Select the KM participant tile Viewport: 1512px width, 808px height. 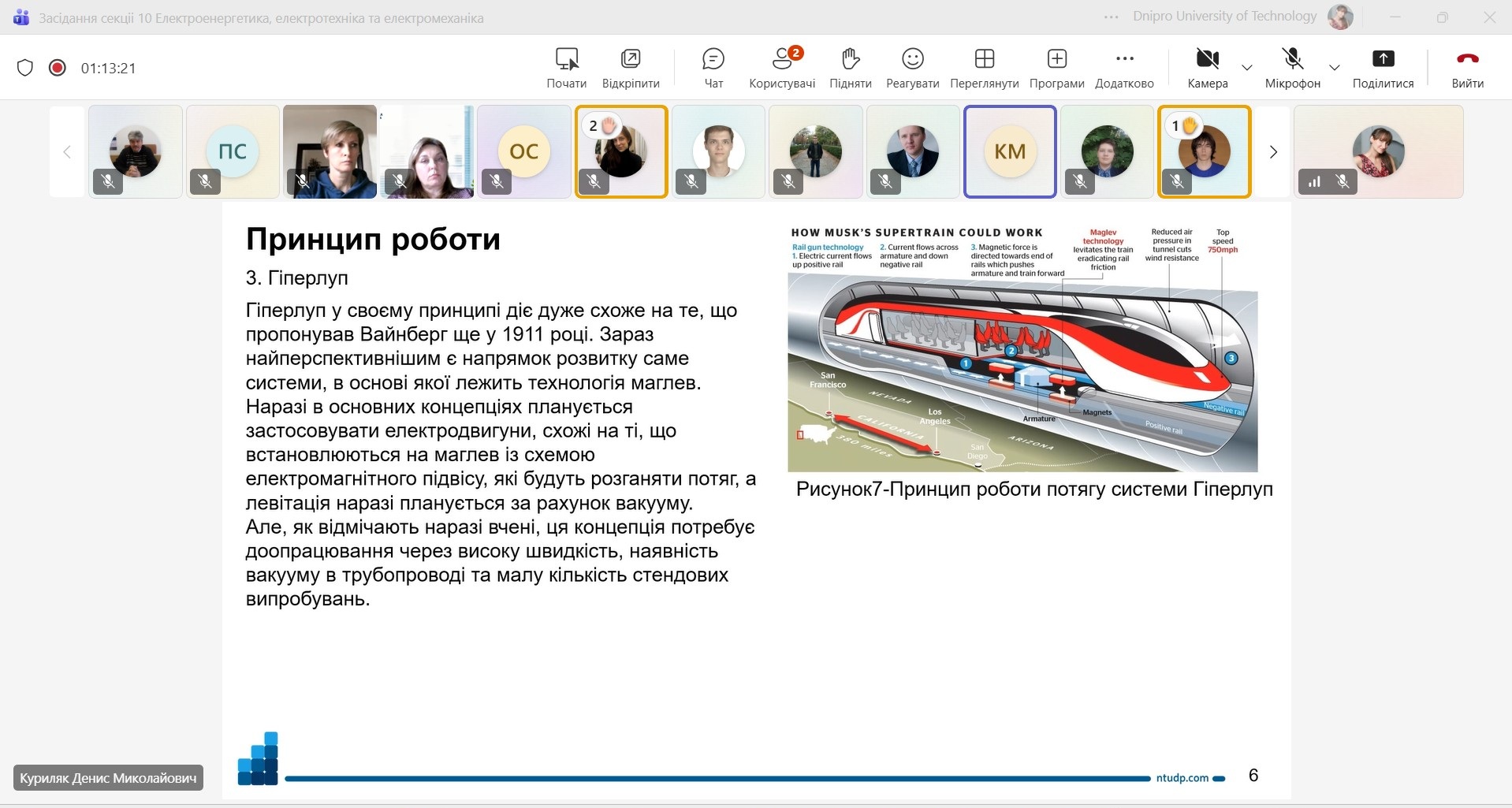point(1010,151)
